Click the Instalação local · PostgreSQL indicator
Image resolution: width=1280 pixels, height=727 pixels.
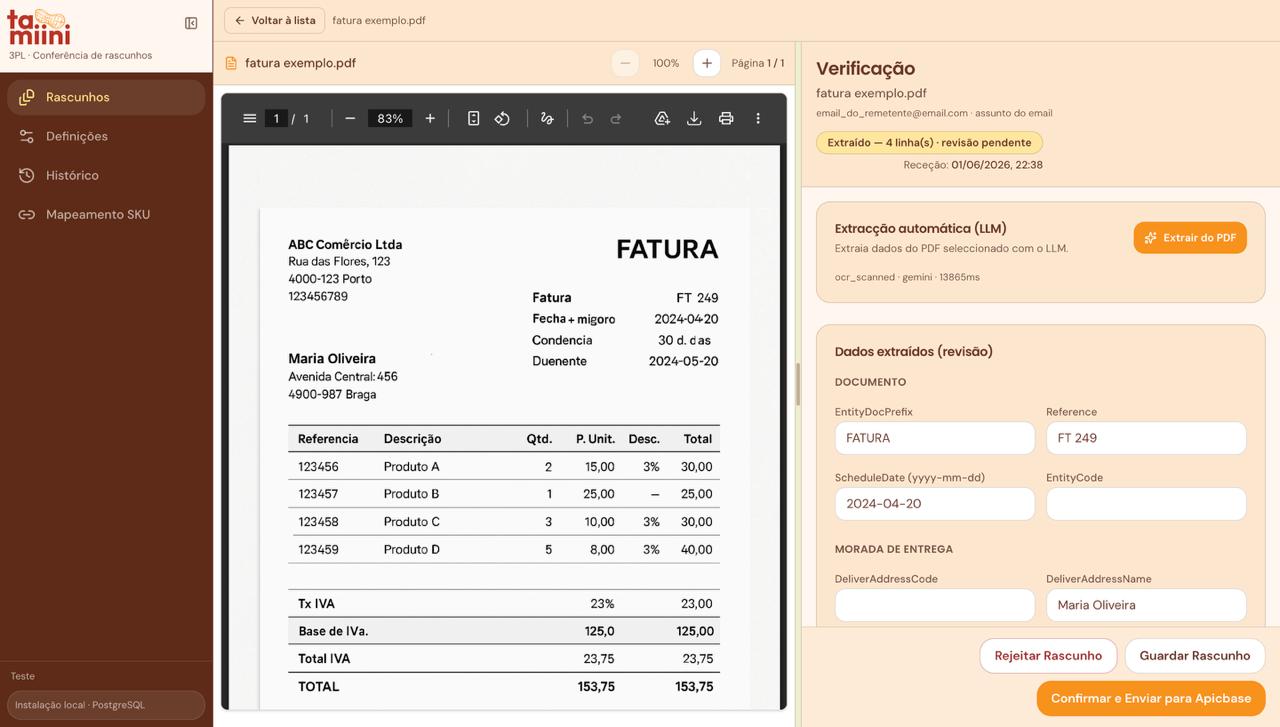[x=106, y=705]
